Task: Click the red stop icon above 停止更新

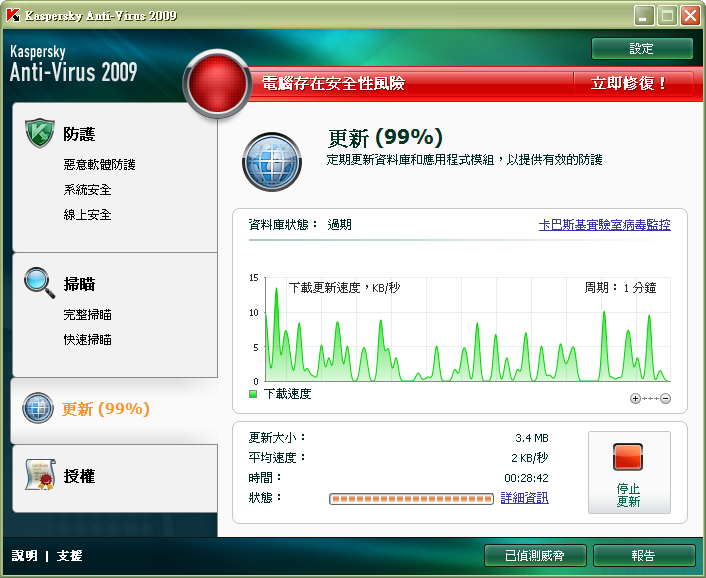Action: tap(628, 457)
